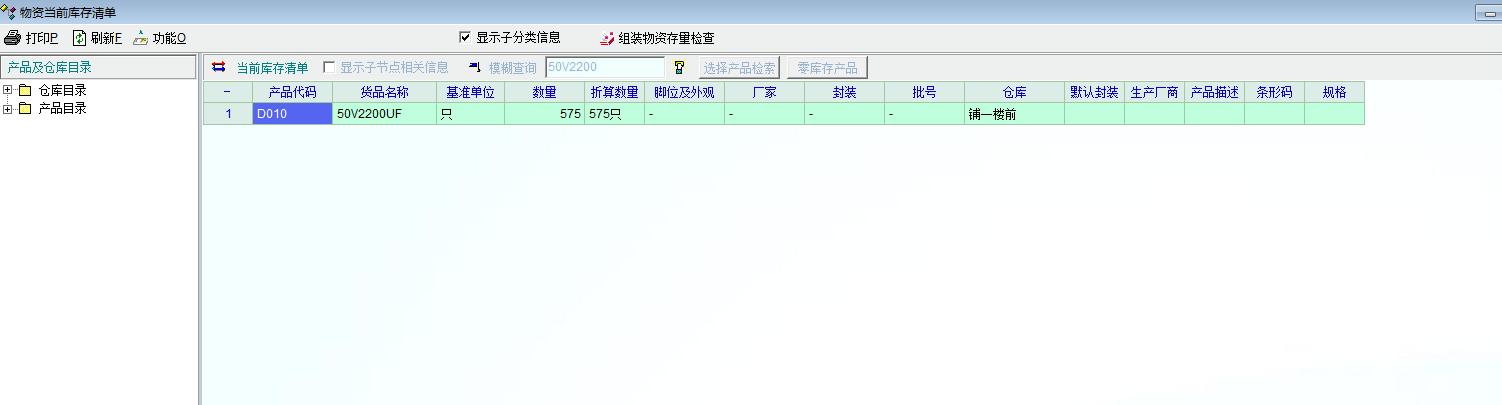Image resolution: width=1502 pixels, height=405 pixels.
Task: Click the 产品及仓库目录 panel header
Action: 98,67
